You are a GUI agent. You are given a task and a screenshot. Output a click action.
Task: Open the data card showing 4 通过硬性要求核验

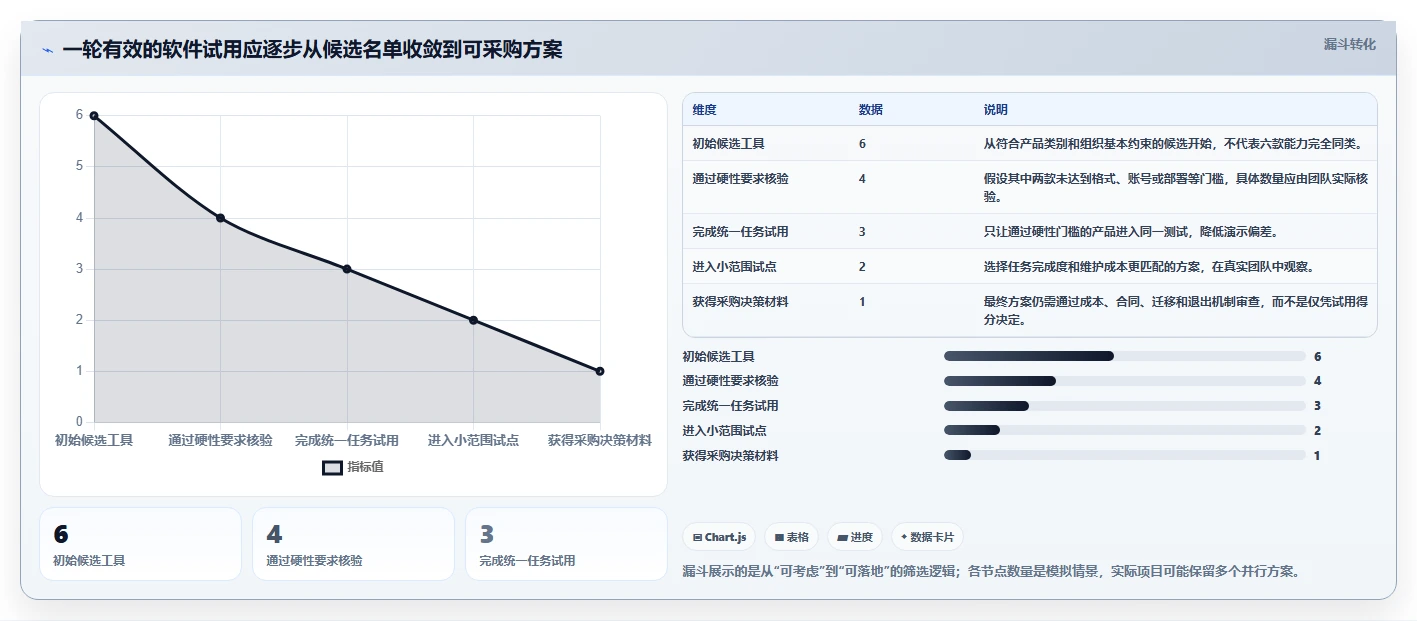pos(353,544)
